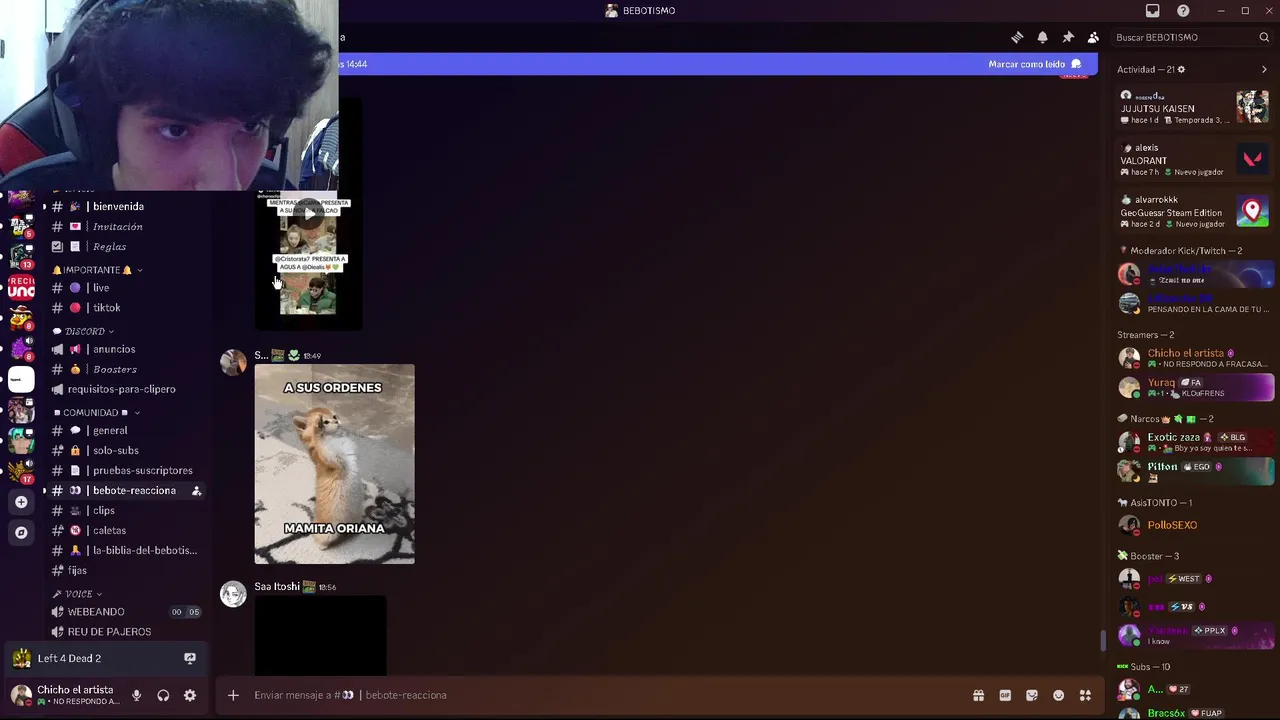Click member Pilton in list
Image resolution: width=1280 pixels, height=720 pixels.
1196,471
